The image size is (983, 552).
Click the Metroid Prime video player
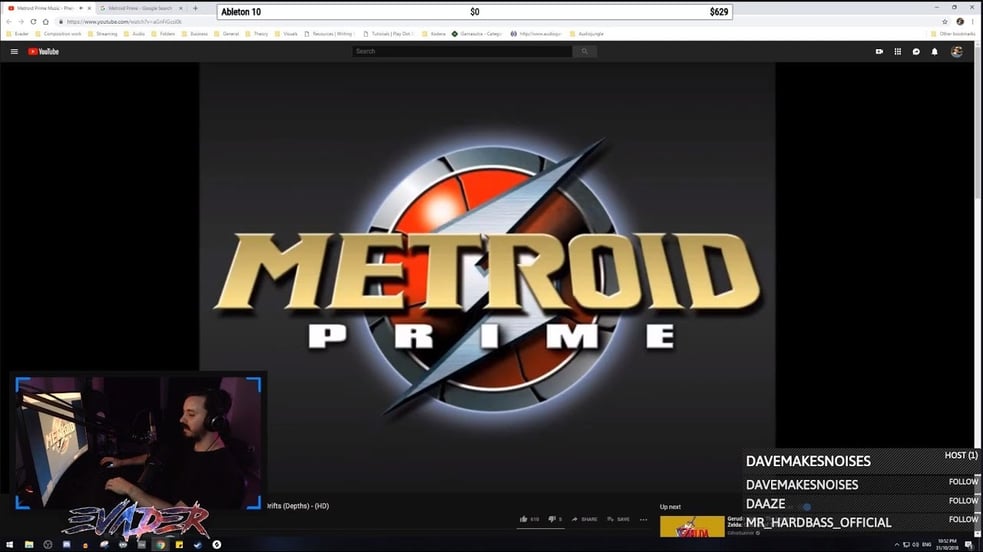pos(487,276)
